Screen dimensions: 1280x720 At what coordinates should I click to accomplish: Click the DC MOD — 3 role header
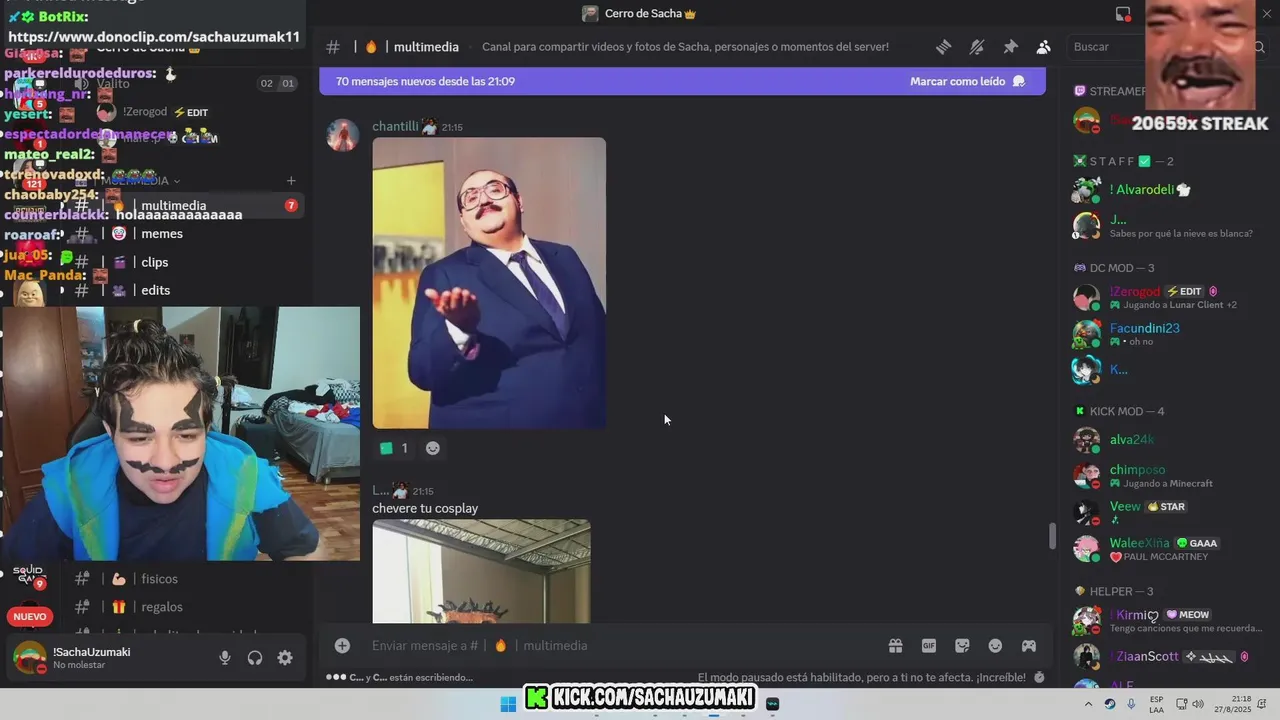pos(1114,268)
